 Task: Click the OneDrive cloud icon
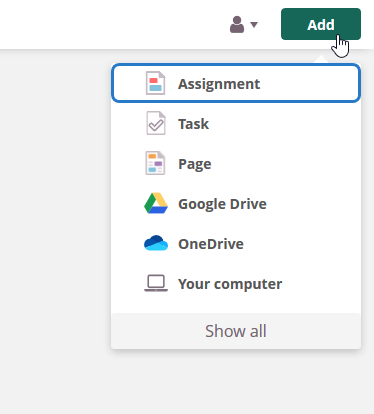(156, 243)
